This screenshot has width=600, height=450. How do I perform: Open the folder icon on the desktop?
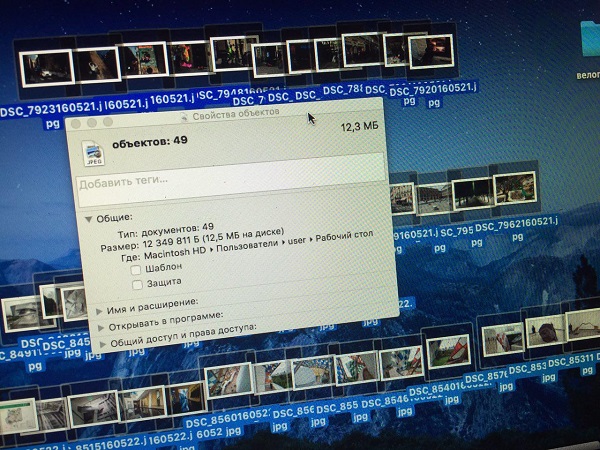tap(590, 40)
